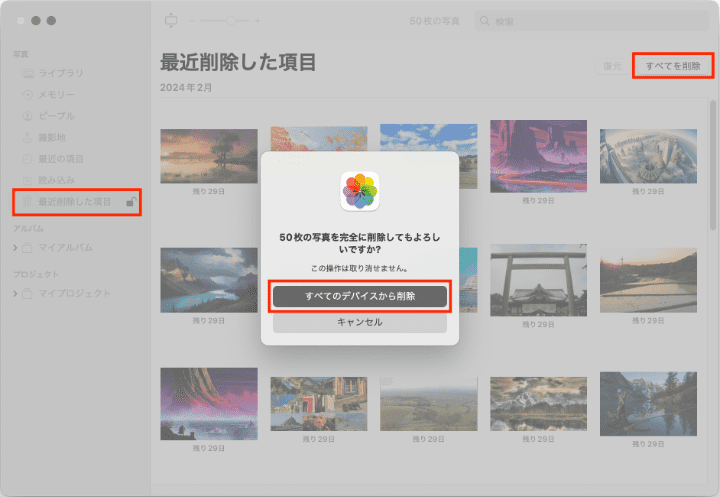
Task: Confirm すべてのデバイスから削除 in the dialog
Action: click(360, 296)
